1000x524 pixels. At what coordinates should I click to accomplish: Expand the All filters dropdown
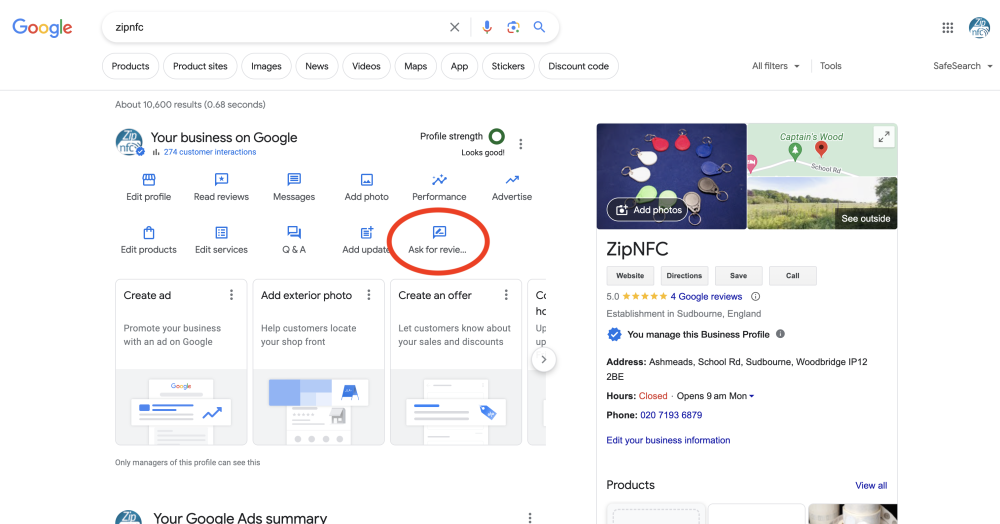pyautogui.click(x=776, y=66)
